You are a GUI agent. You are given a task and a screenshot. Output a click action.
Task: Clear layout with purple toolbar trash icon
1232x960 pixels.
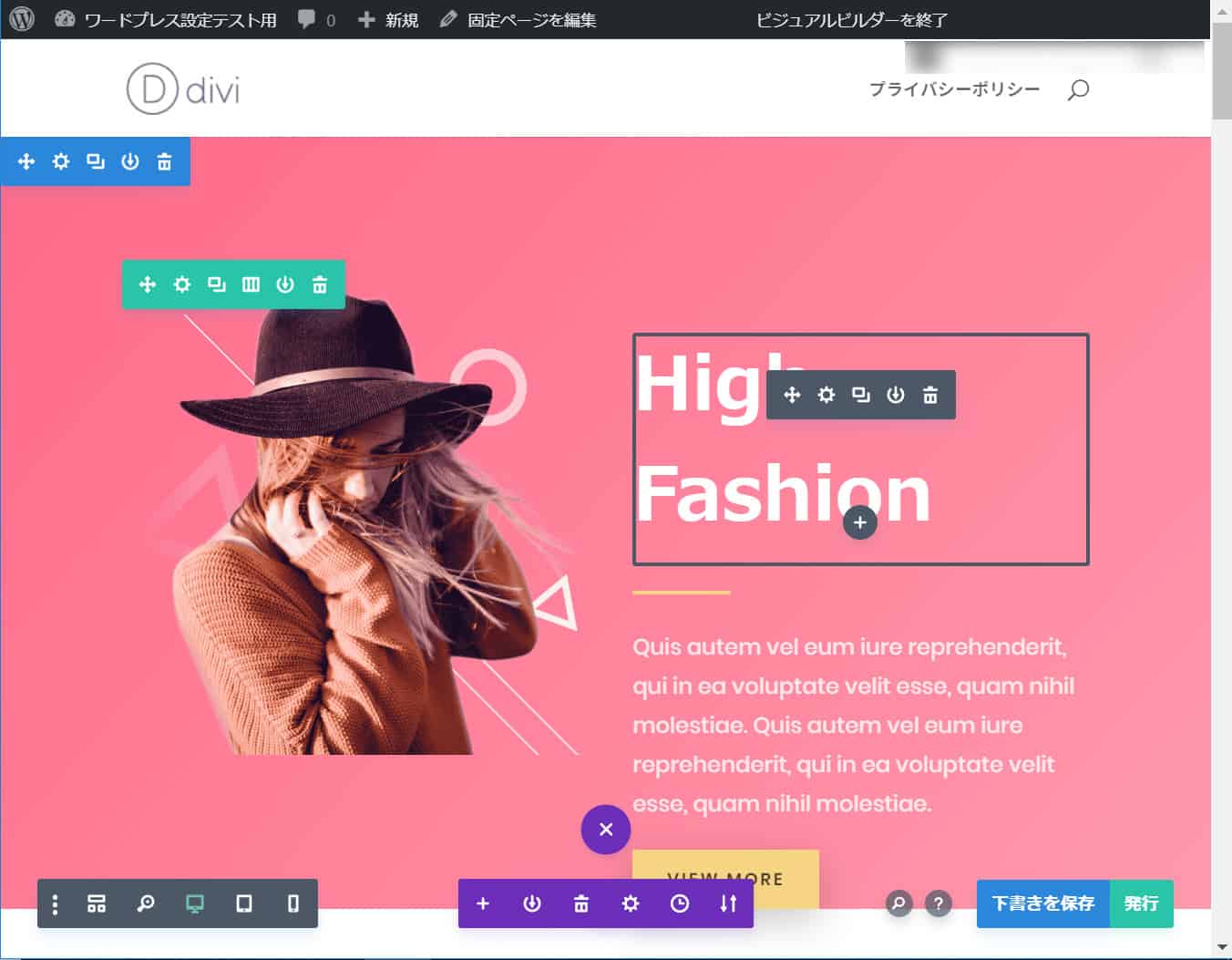click(x=581, y=903)
